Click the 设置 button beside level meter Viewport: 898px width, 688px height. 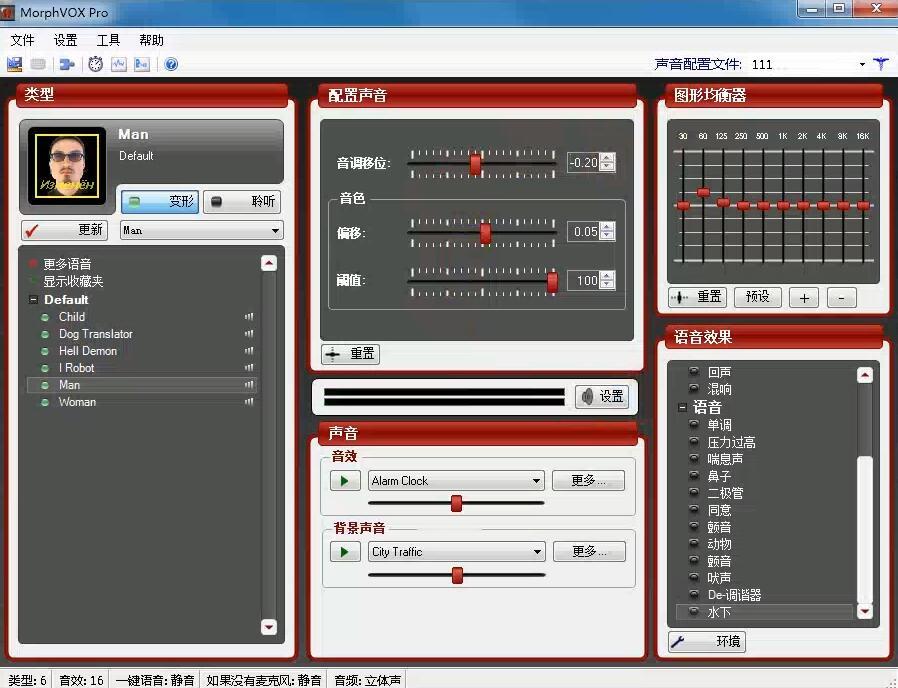coord(602,396)
